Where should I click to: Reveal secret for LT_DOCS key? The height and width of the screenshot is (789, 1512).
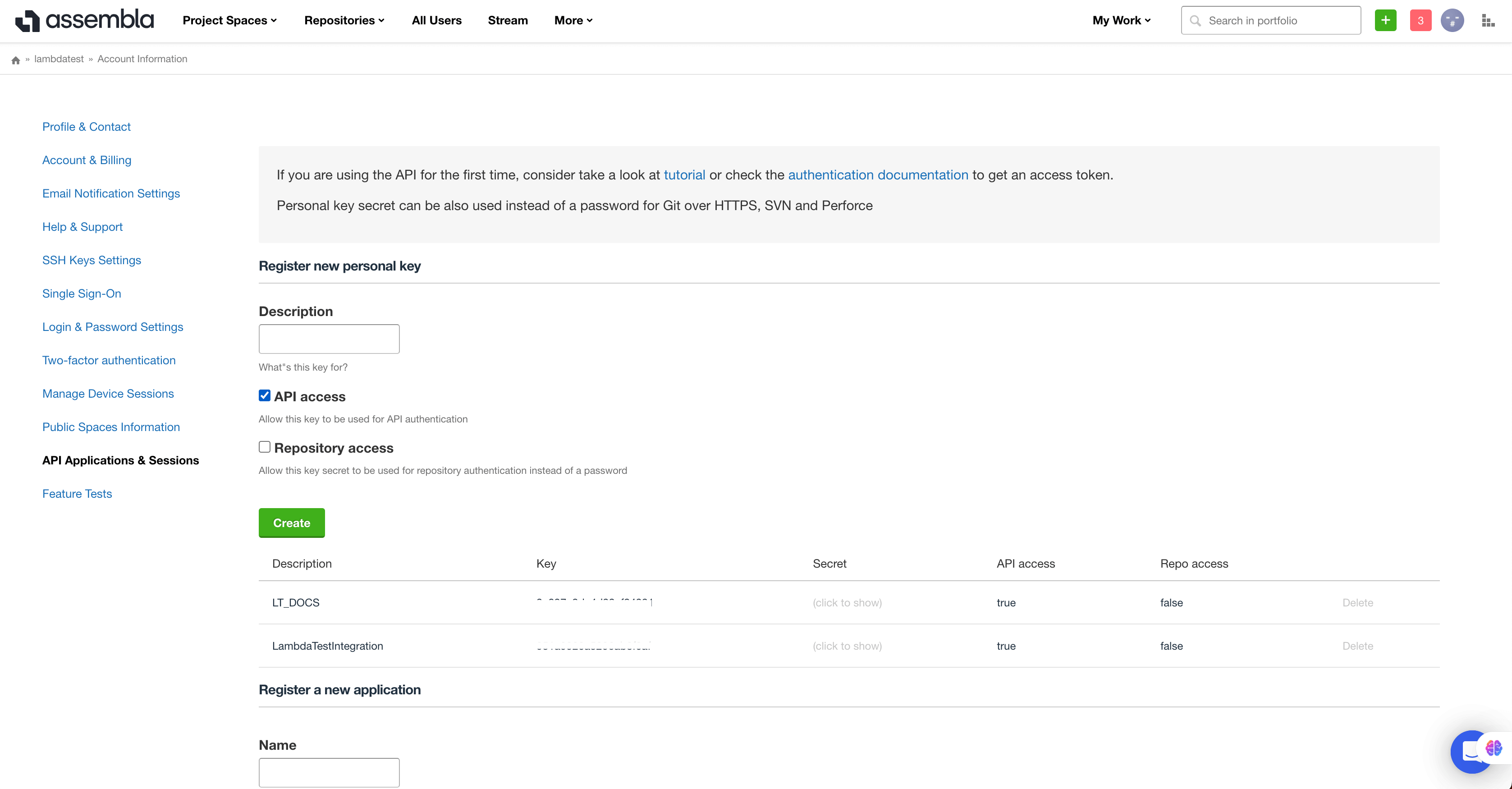click(847, 603)
